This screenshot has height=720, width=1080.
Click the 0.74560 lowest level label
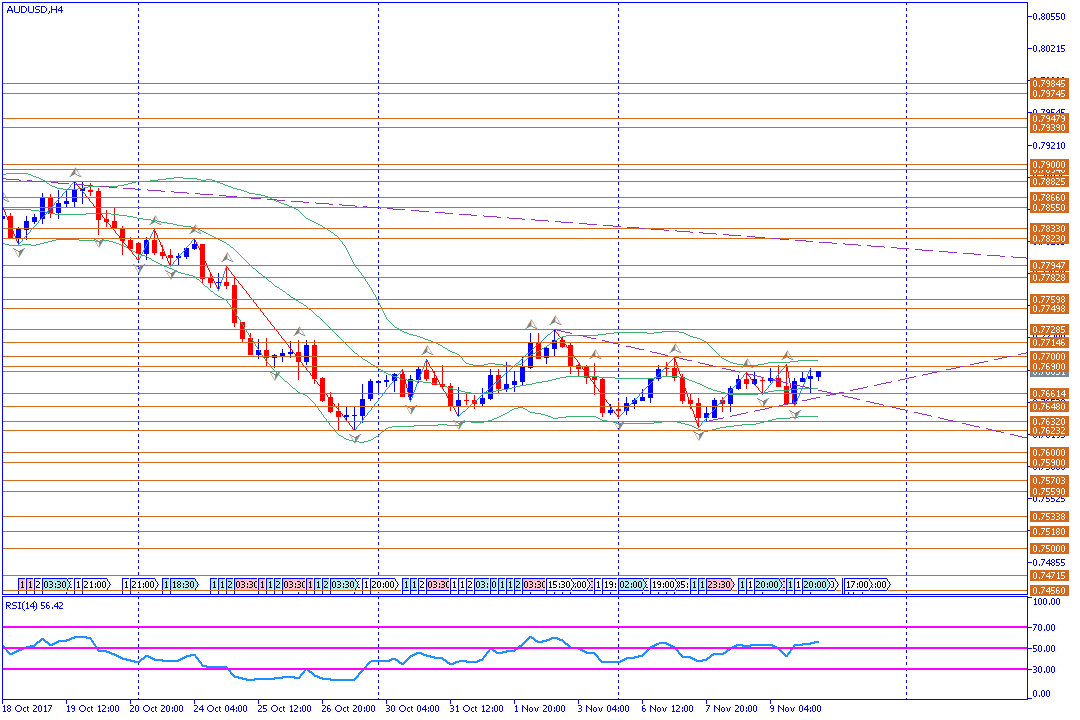[x=1048, y=591]
